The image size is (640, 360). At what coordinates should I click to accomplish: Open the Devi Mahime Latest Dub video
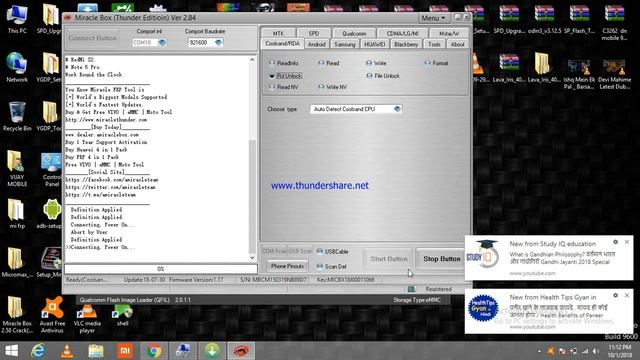(614, 73)
